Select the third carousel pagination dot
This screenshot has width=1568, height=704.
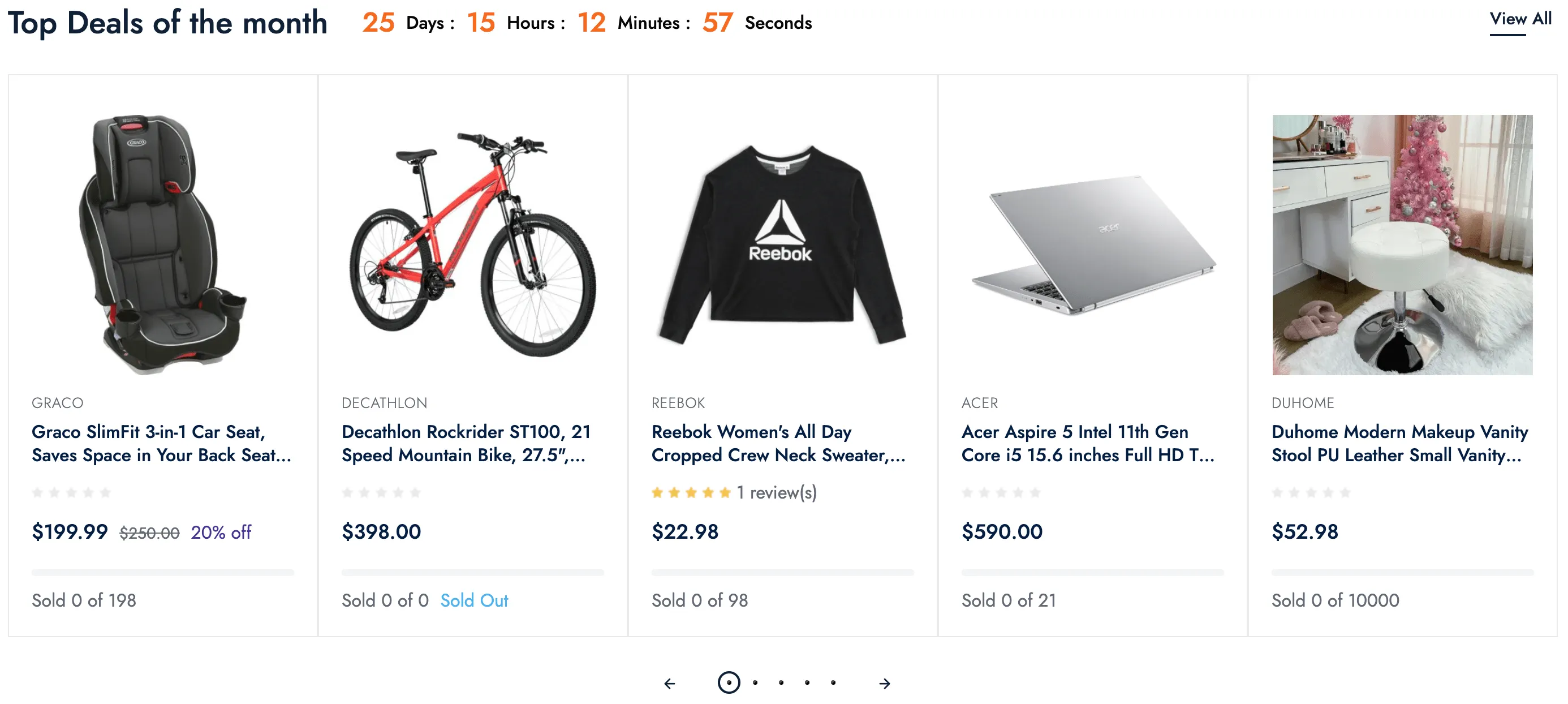click(781, 682)
